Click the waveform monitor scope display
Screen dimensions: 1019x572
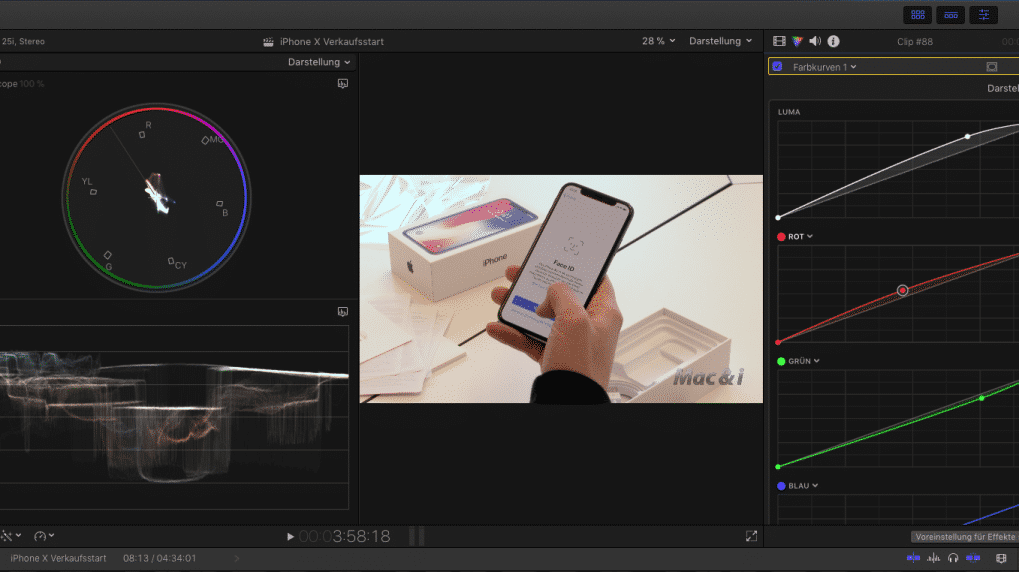(x=174, y=417)
